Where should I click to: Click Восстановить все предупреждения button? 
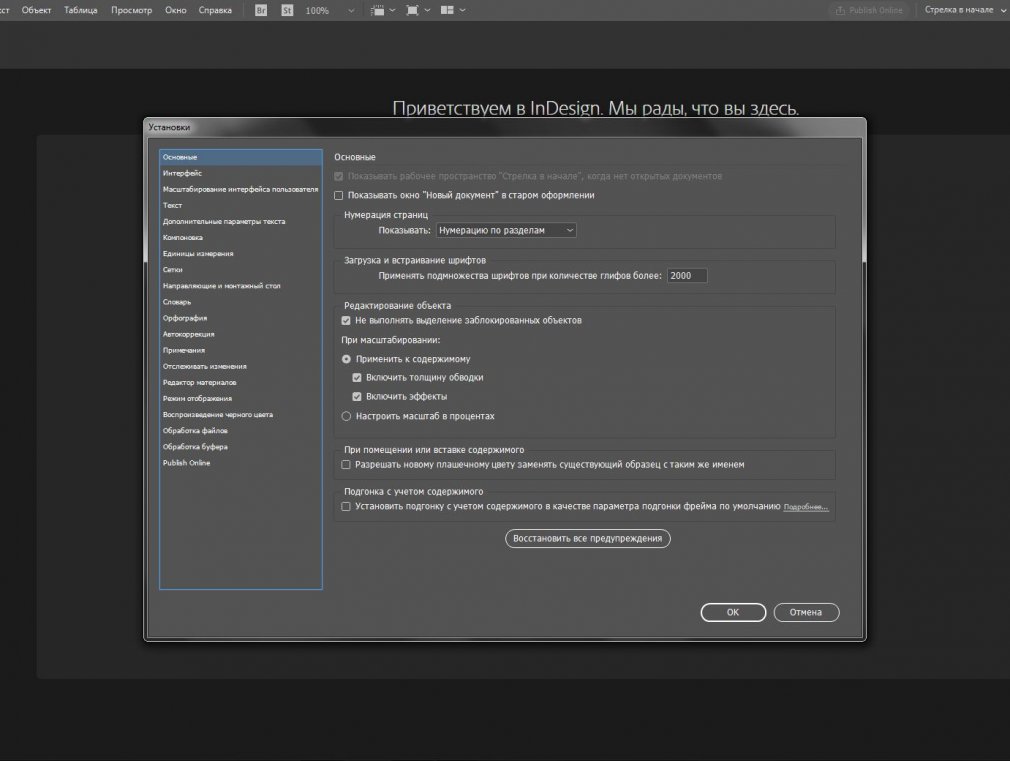(587, 538)
